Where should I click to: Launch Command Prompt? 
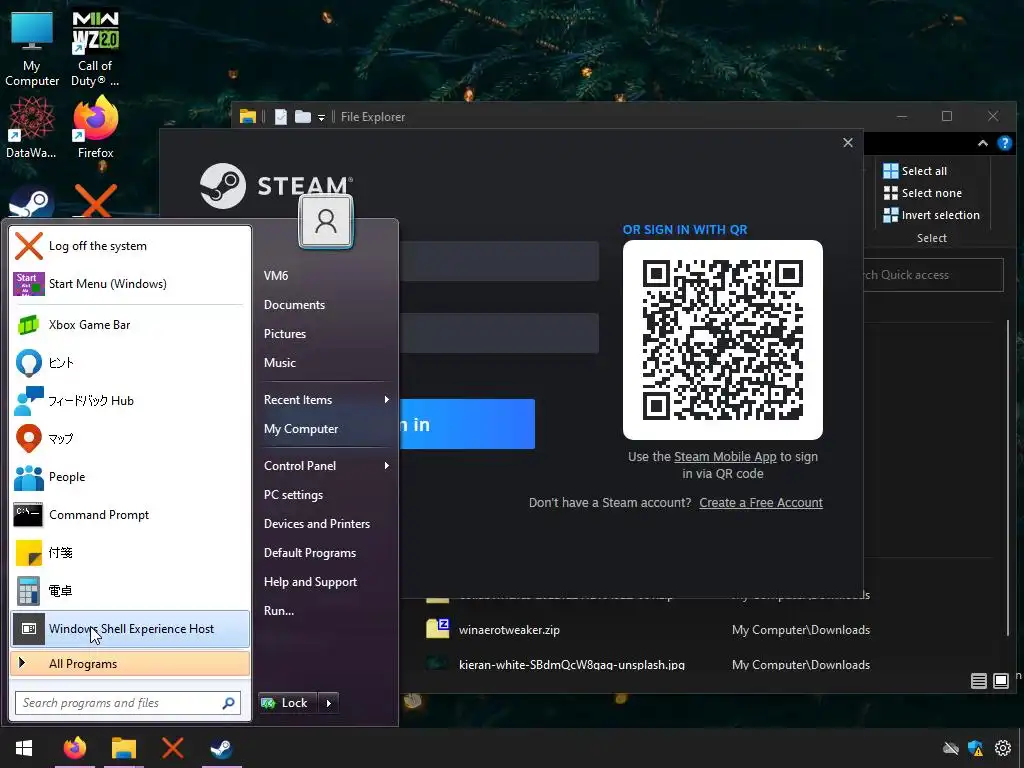point(130,515)
